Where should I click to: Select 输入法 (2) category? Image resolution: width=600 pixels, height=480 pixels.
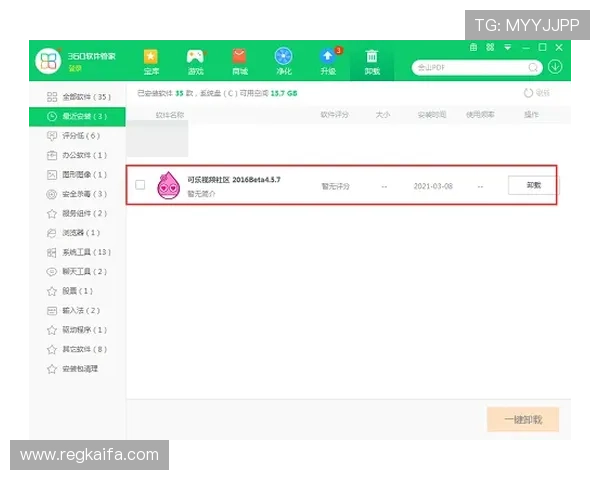(77, 310)
